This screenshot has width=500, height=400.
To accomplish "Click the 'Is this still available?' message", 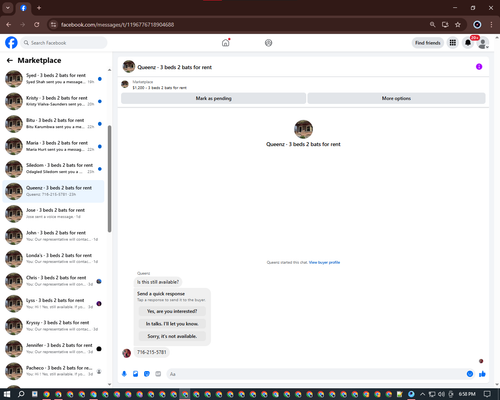I will pyautogui.click(x=158, y=282).
